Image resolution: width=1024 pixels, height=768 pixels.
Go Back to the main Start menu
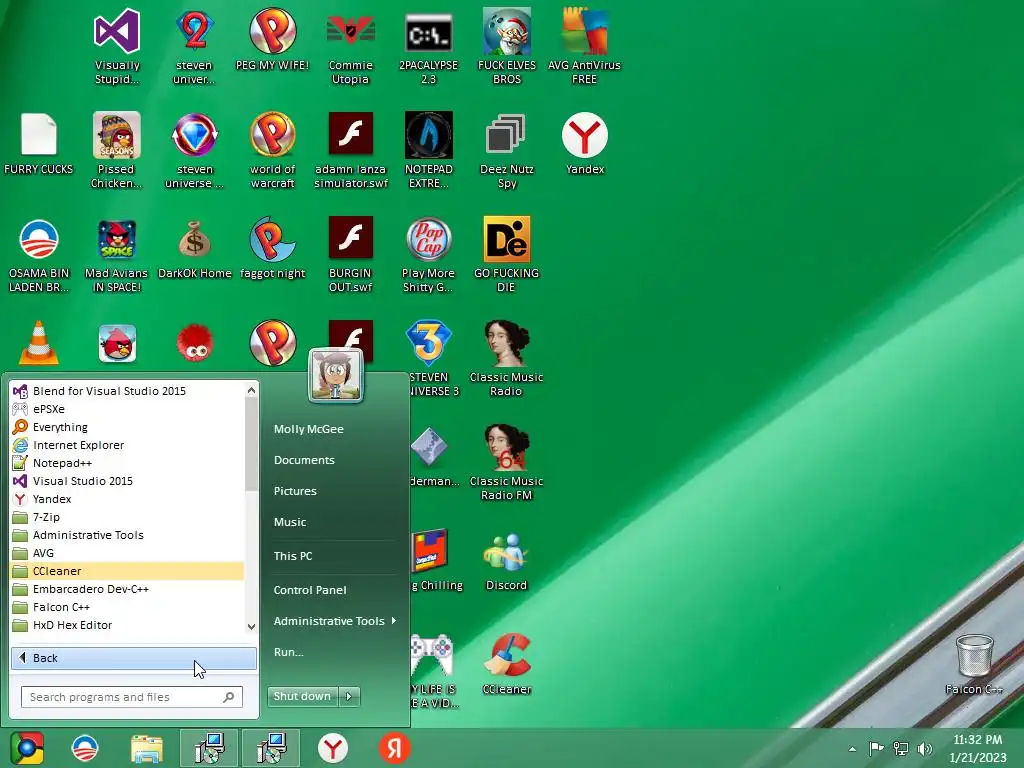pos(134,658)
